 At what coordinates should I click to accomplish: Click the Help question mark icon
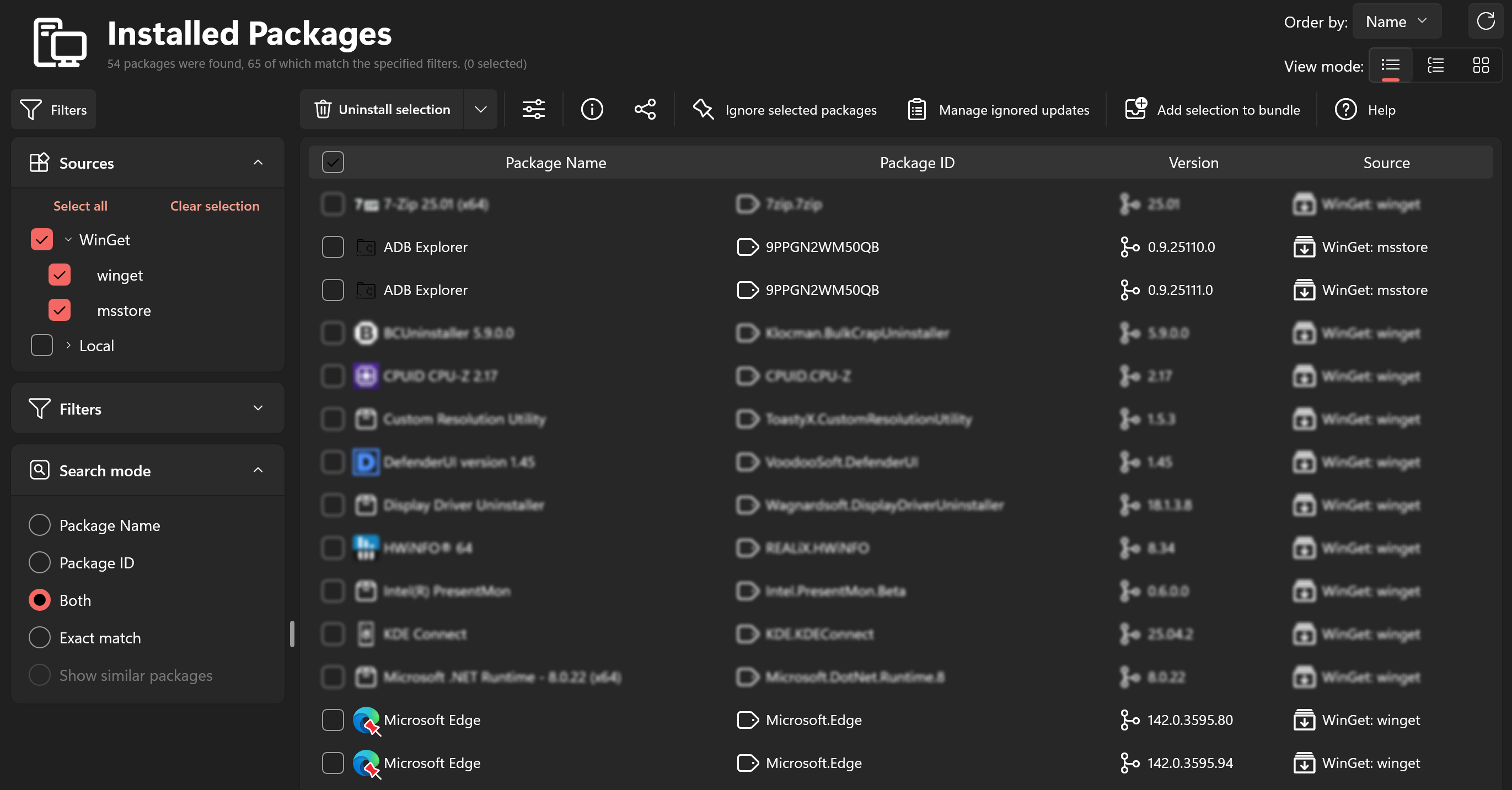click(x=1345, y=110)
